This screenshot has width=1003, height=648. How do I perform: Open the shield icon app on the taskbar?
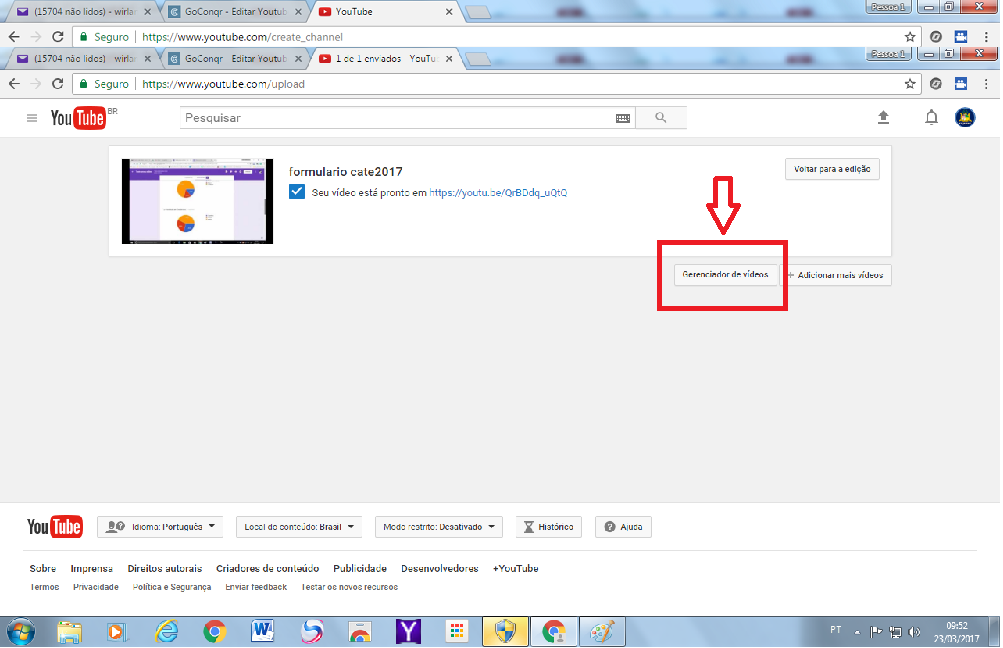click(x=505, y=632)
